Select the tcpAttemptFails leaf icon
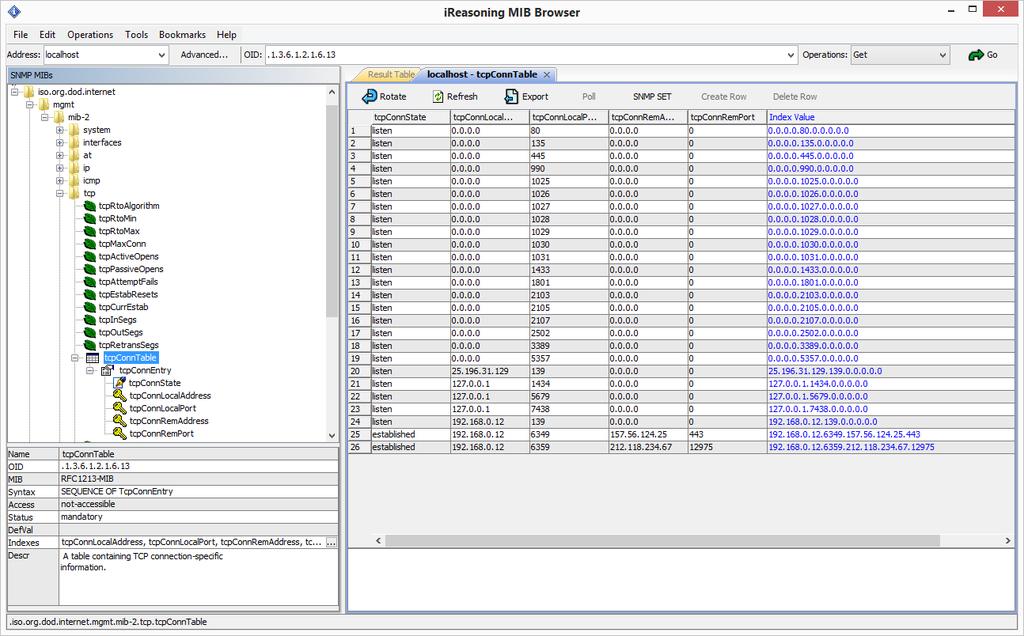The height and width of the screenshot is (636, 1024). point(89,281)
